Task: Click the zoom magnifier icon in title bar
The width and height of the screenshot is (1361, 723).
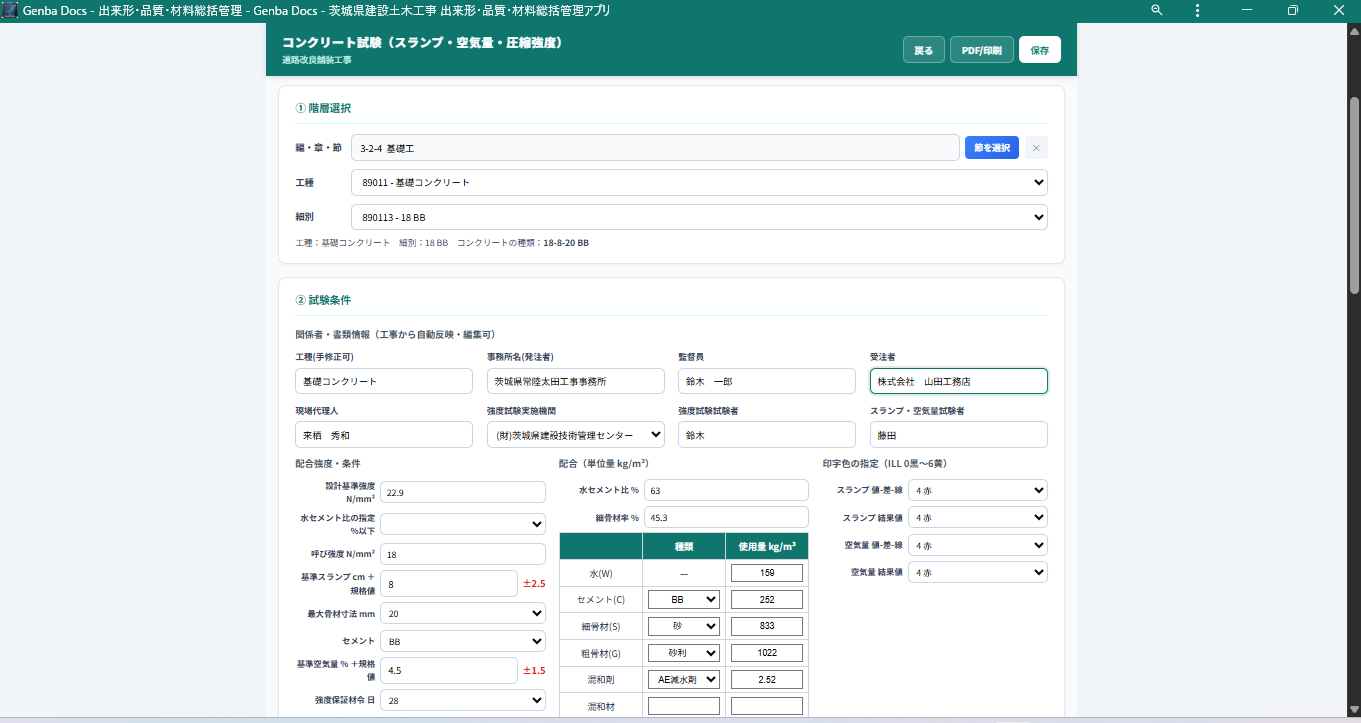Action: (x=1157, y=10)
